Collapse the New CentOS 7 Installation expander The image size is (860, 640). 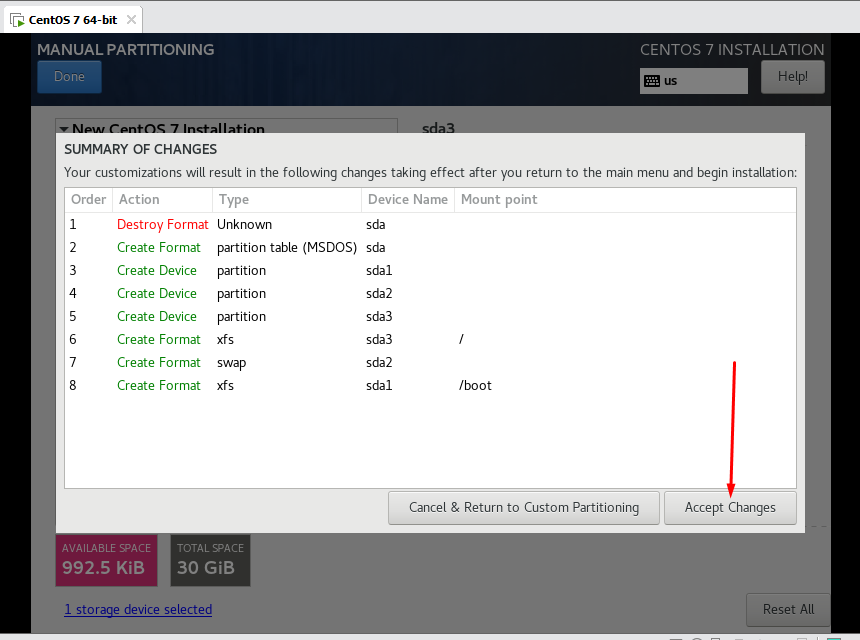(x=64, y=129)
